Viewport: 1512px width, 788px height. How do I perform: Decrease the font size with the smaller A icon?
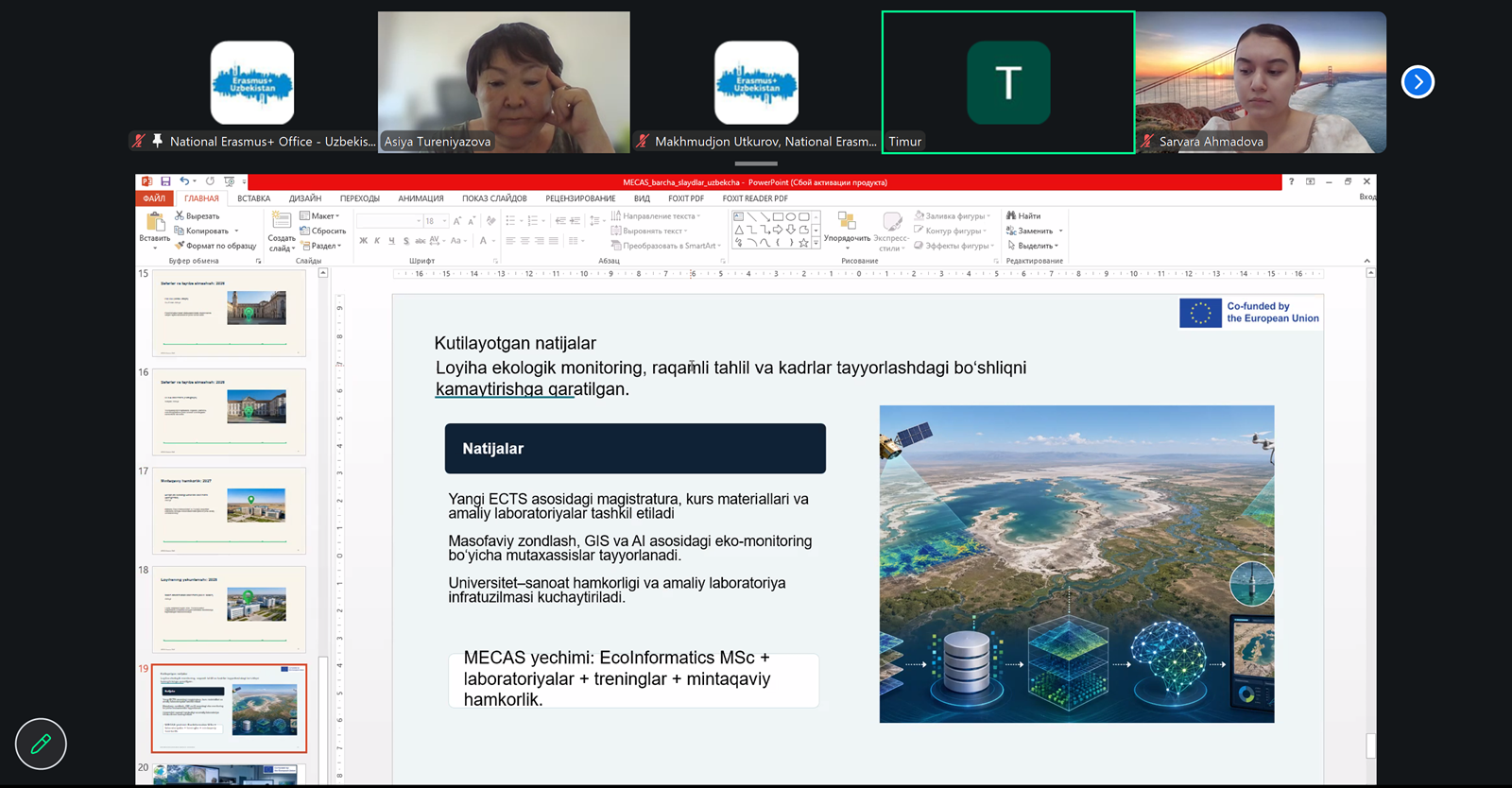pyautogui.click(x=471, y=221)
